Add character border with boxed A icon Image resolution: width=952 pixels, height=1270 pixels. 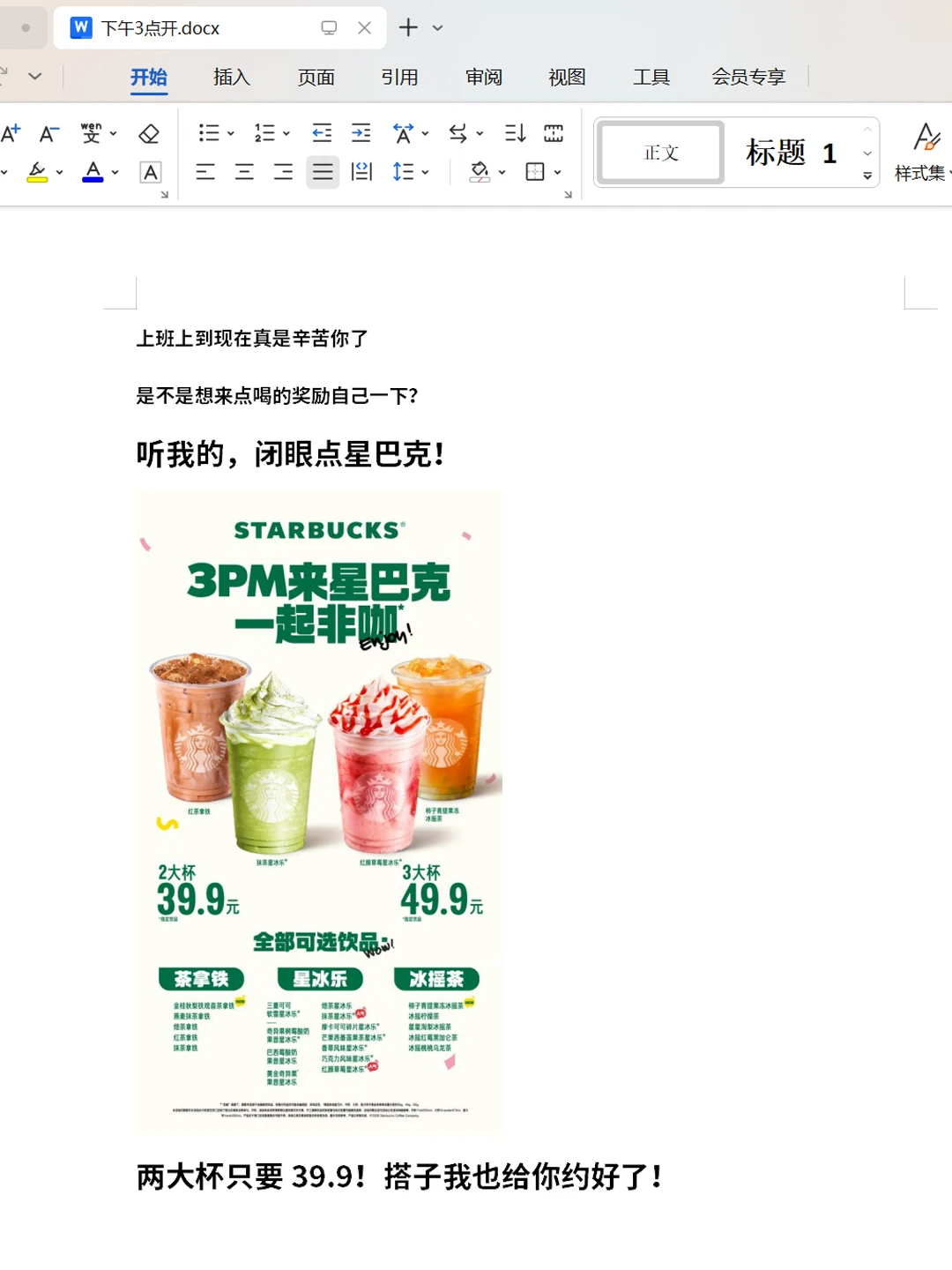[x=151, y=172]
